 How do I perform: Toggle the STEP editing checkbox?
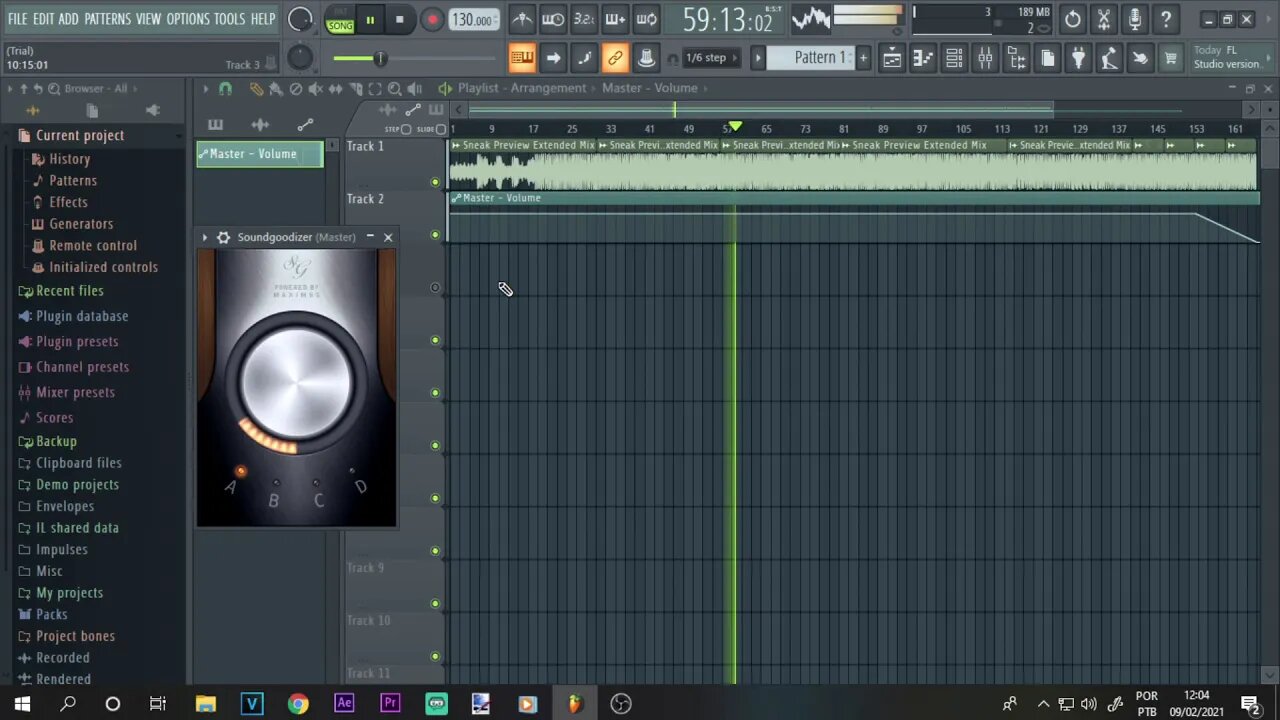[x=406, y=129]
